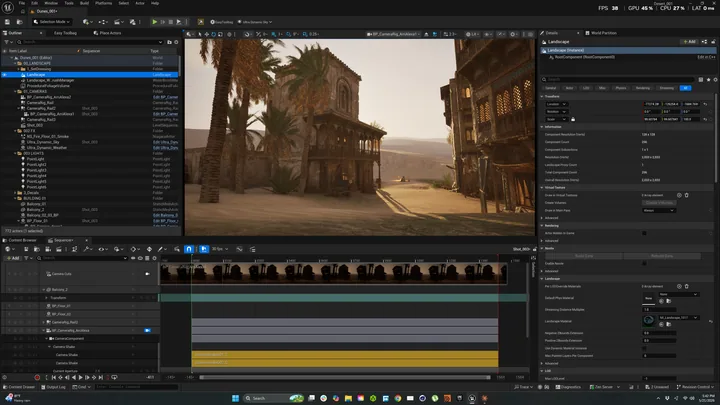
Task: Toggle Actor Hidden In Game checkbox
Action: click(x=644, y=233)
